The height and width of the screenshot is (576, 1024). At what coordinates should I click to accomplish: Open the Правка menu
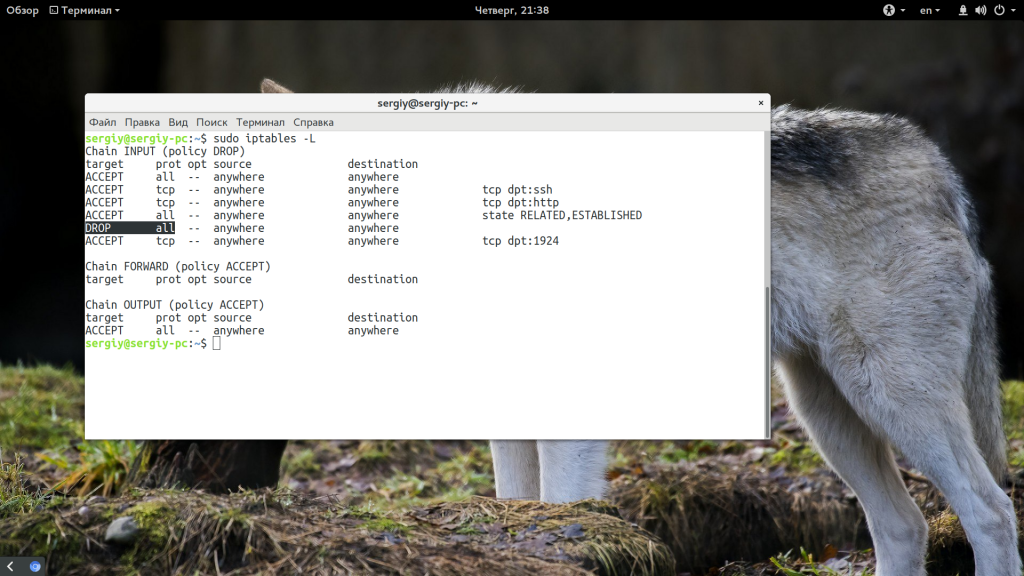pyautogui.click(x=142, y=122)
